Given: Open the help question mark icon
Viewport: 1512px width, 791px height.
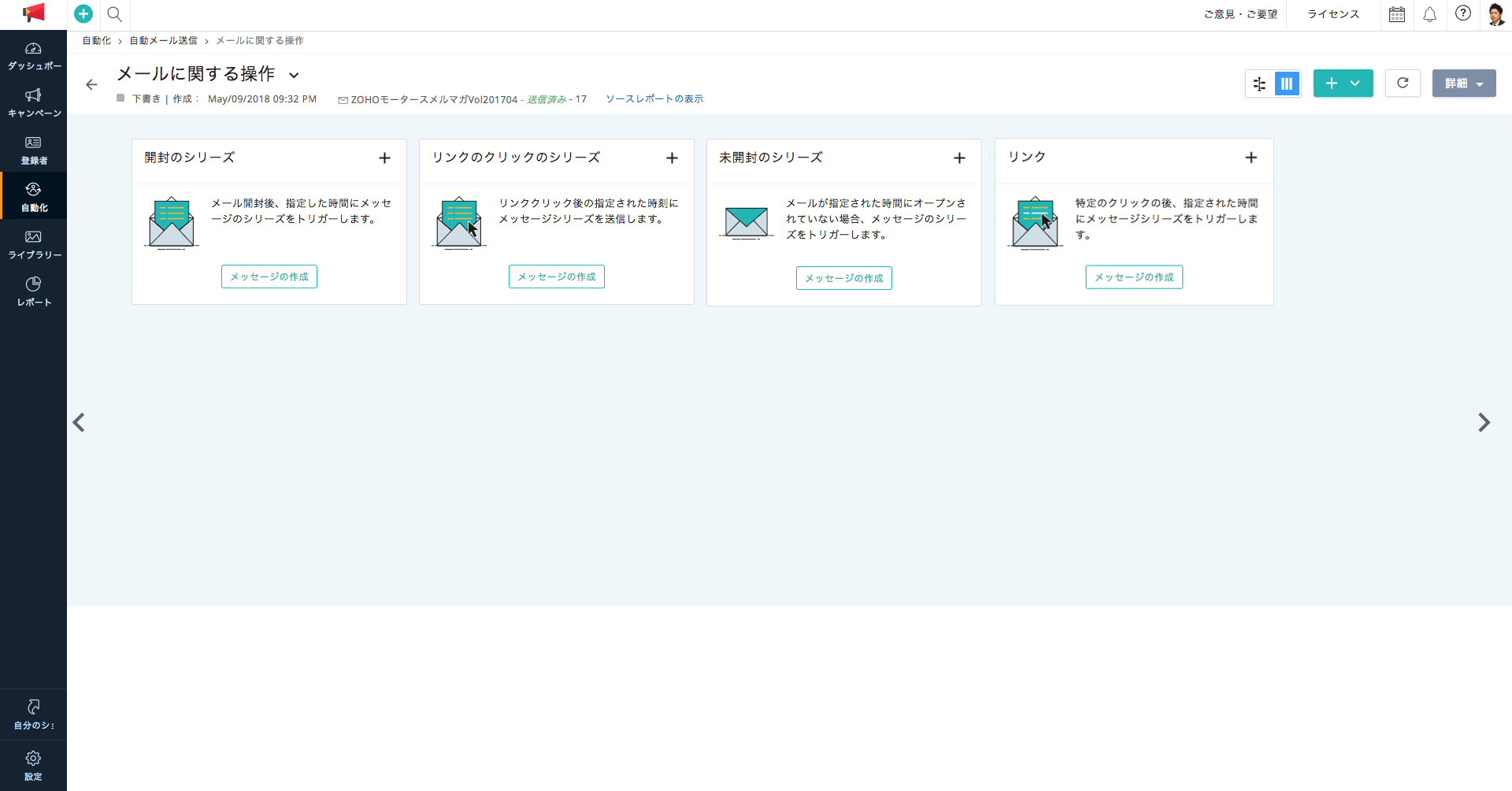Looking at the screenshot, I should pos(1462,13).
